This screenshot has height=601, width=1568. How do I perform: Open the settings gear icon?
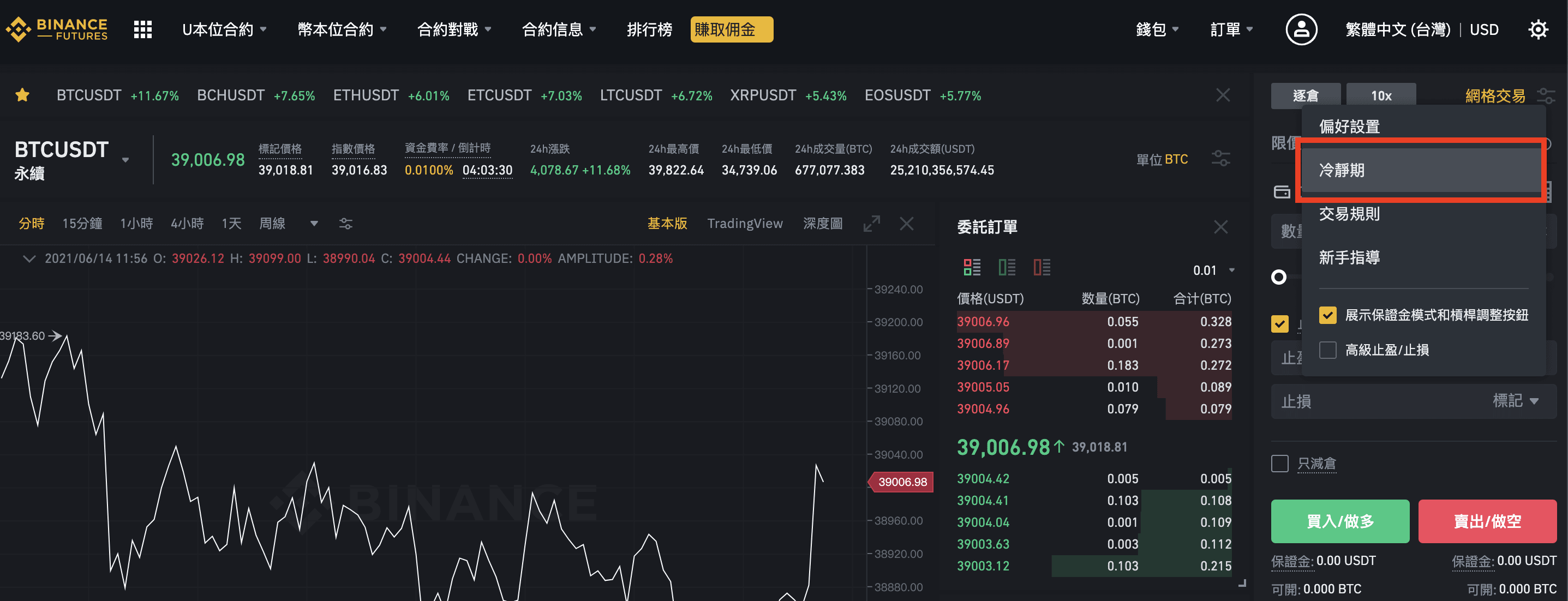[x=1538, y=29]
